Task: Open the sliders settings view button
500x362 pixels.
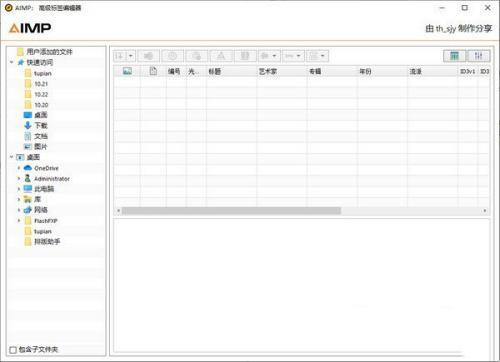Action: click(479, 56)
